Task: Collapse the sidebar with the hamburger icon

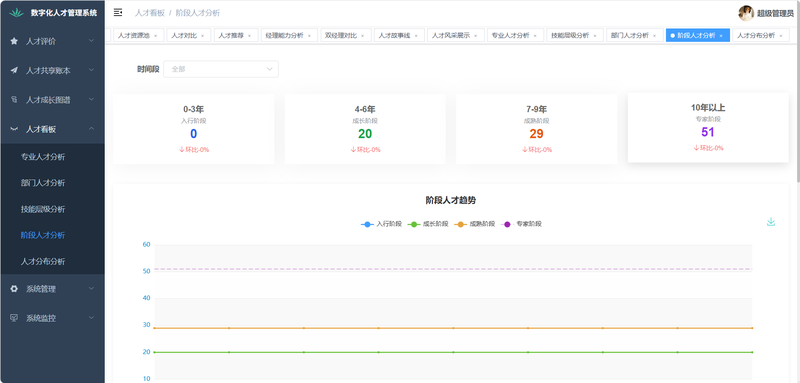Action: pyautogui.click(x=118, y=13)
